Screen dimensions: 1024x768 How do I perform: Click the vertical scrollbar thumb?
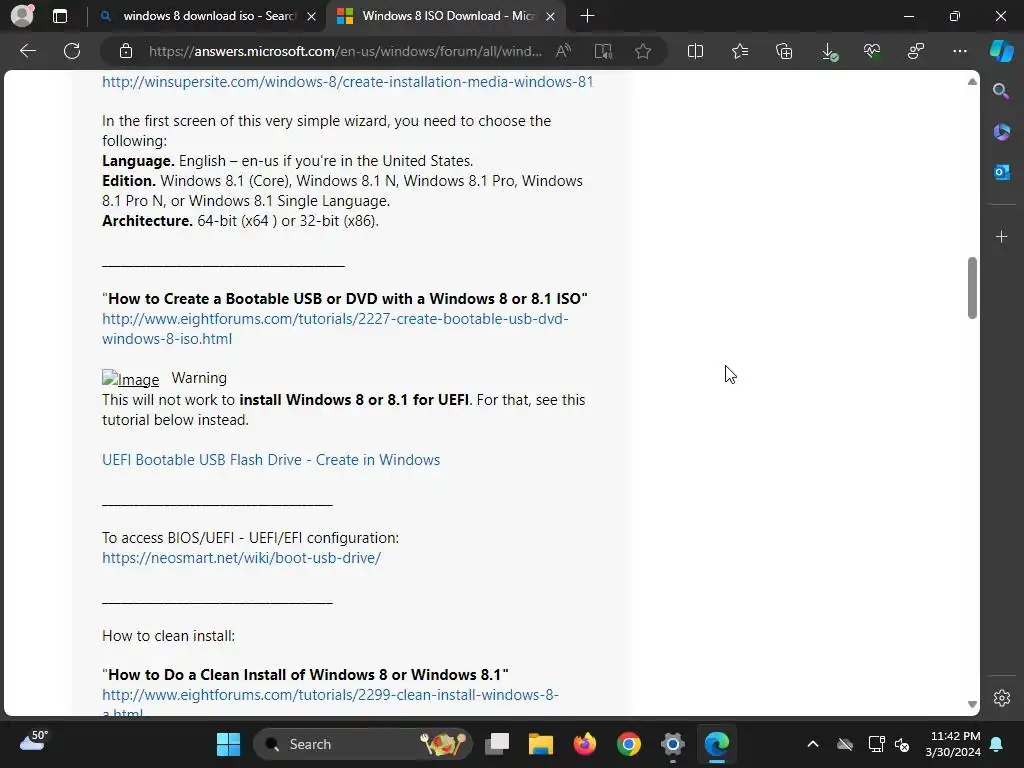pyautogui.click(x=972, y=288)
